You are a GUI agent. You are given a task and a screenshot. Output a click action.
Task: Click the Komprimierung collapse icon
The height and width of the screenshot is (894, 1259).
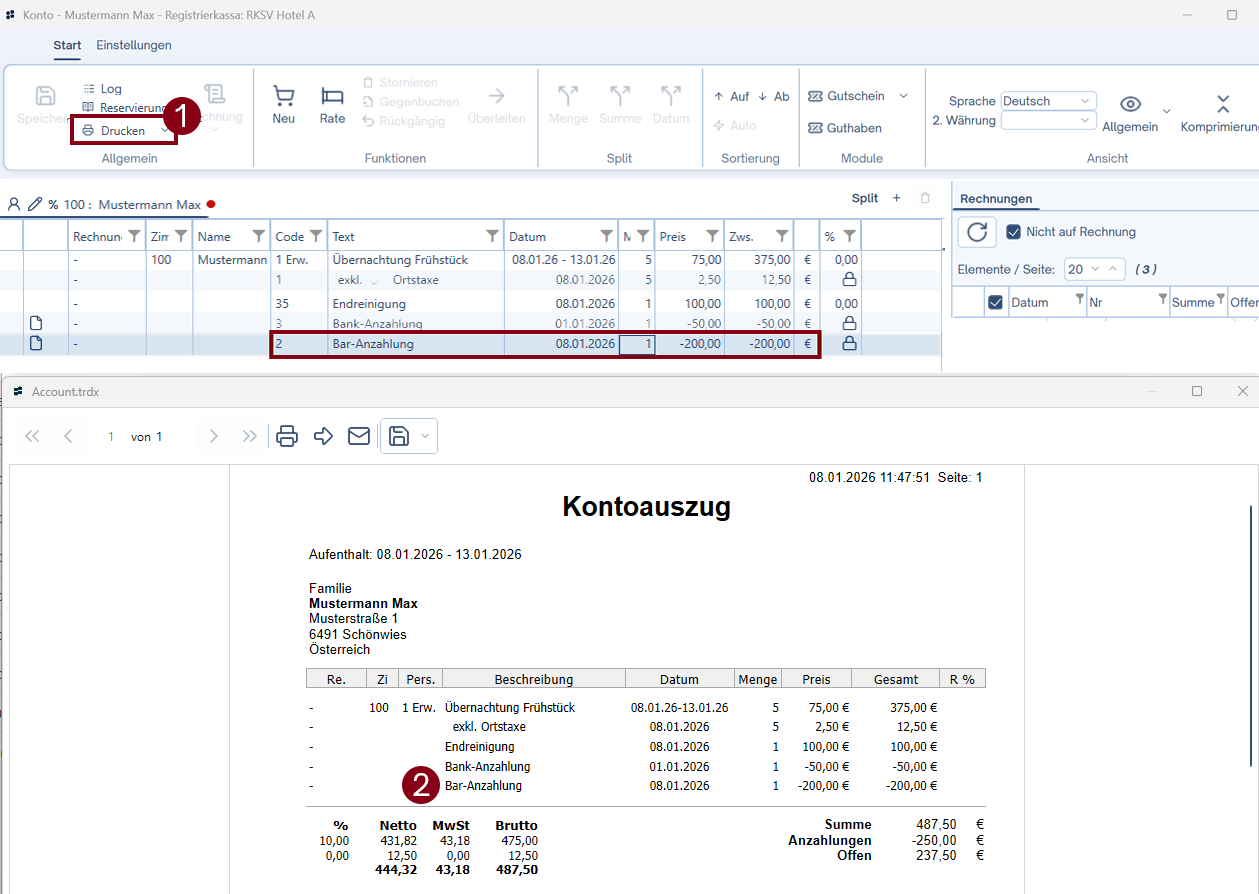coord(1222,104)
